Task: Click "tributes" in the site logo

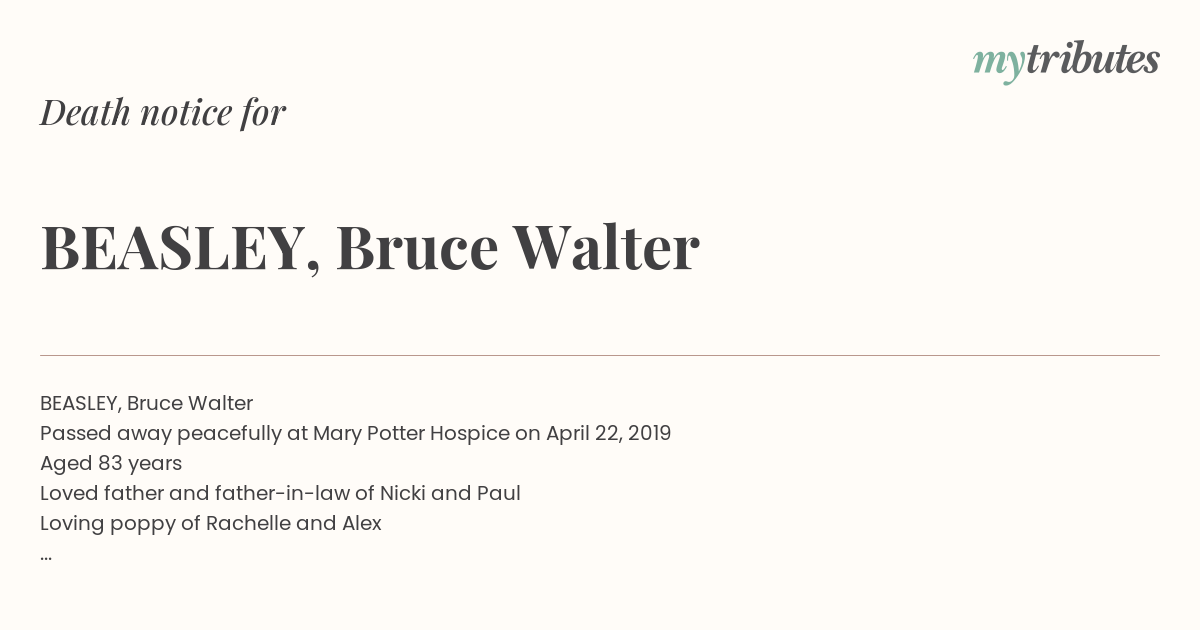Action: [x=1092, y=59]
